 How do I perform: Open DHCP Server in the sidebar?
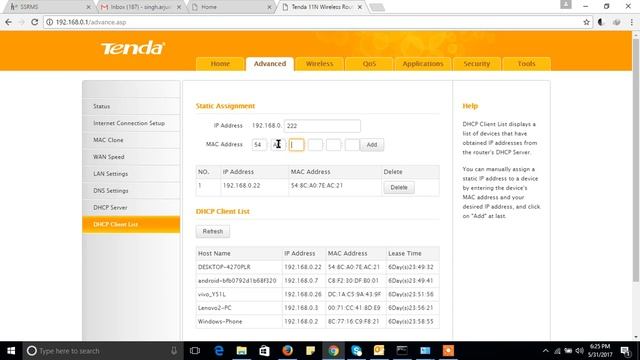coord(131,207)
